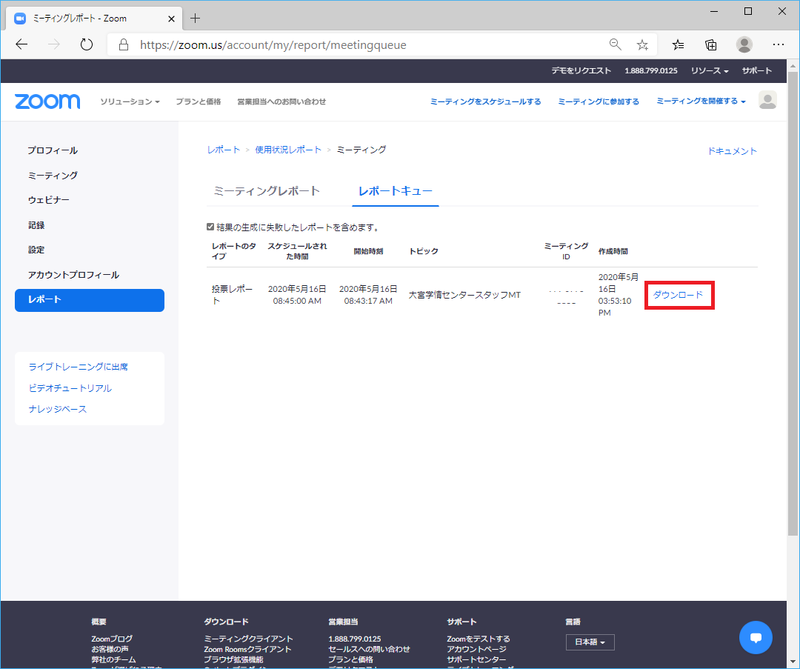Click ミーティングに参加する link

598,102
